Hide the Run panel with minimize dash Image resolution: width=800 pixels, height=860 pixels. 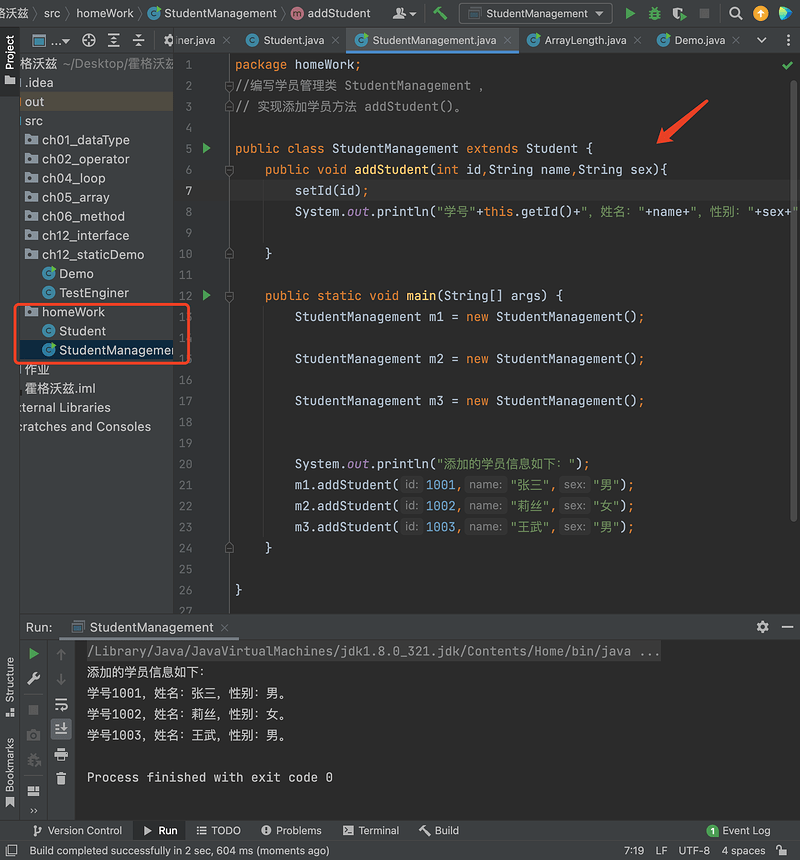click(787, 626)
